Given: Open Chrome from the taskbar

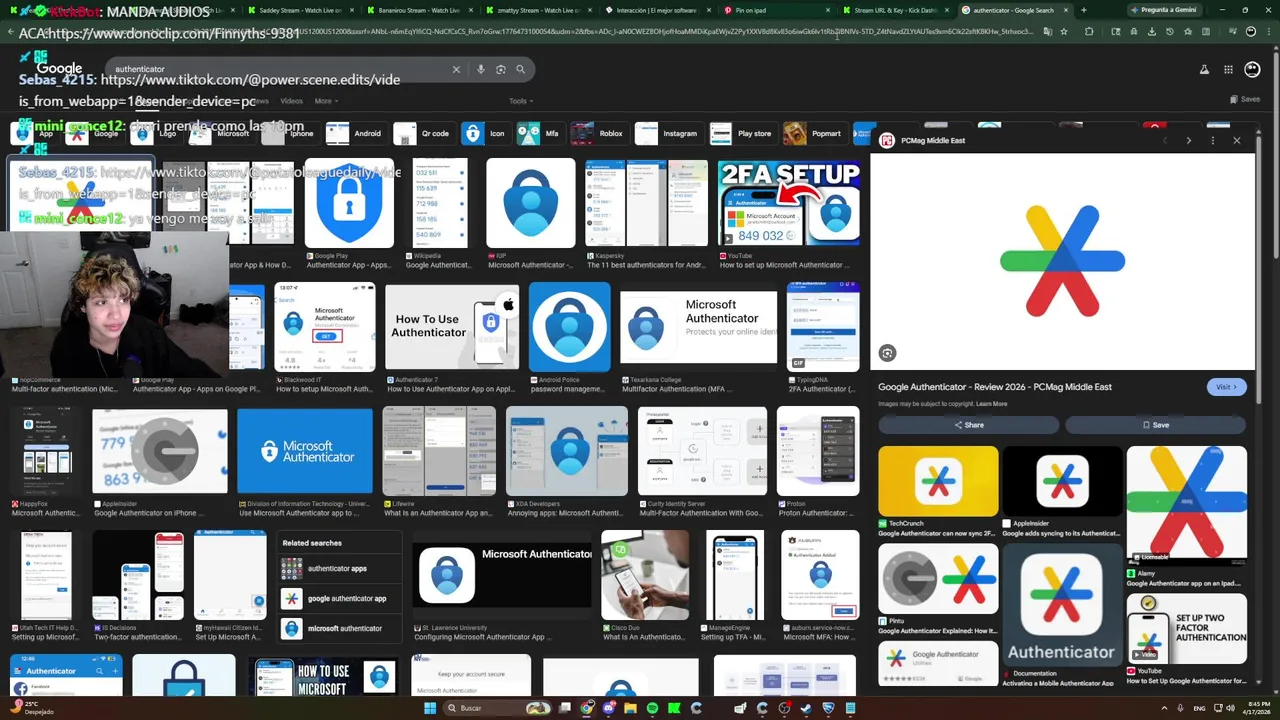Looking at the screenshot, I should (x=587, y=708).
